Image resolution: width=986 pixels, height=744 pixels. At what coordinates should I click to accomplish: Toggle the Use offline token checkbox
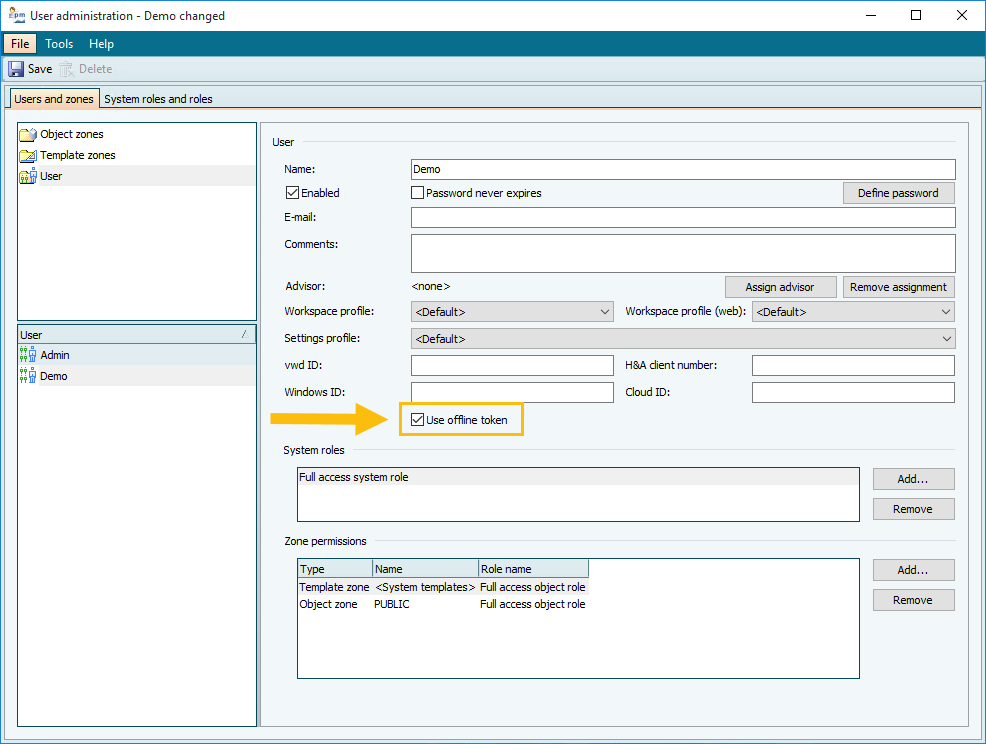click(x=418, y=420)
